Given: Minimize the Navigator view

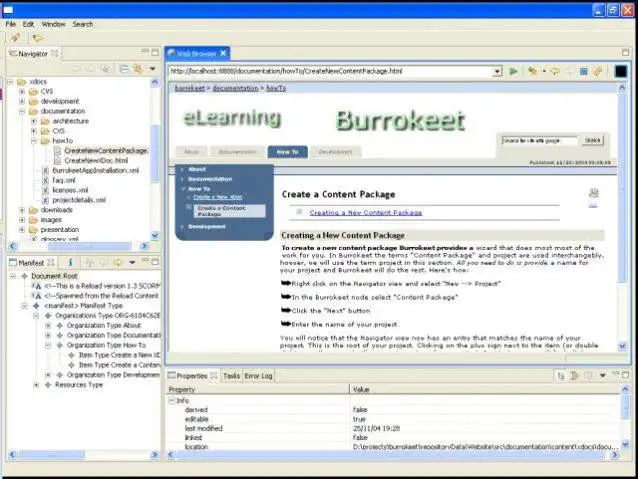Looking at the screenshot, I should pyautogui.click(x=145, y=51).
